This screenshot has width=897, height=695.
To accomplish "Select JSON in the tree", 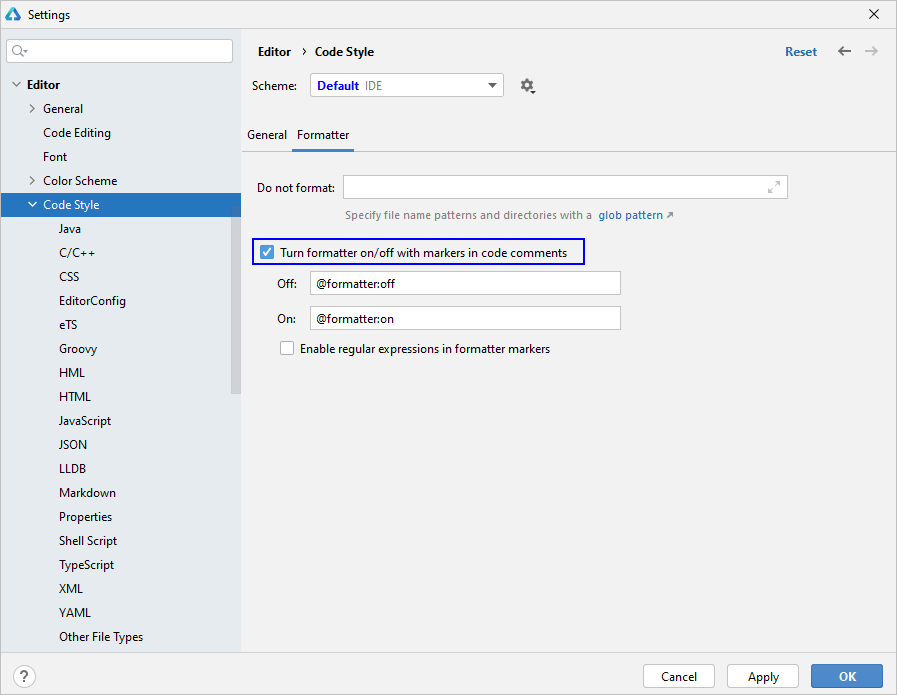I will (x=73, y=445).
